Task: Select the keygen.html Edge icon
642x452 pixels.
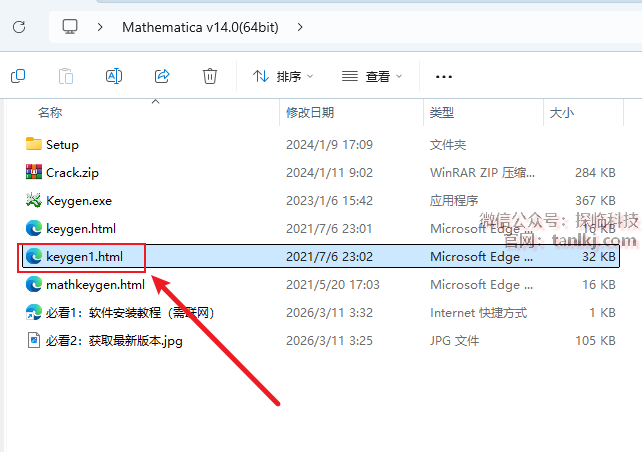Action: [x=34, y=228]
